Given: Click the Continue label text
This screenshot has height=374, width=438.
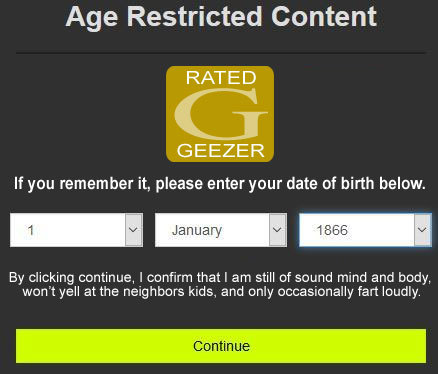Looking at the screenshot, I should [x=221, y=346].
